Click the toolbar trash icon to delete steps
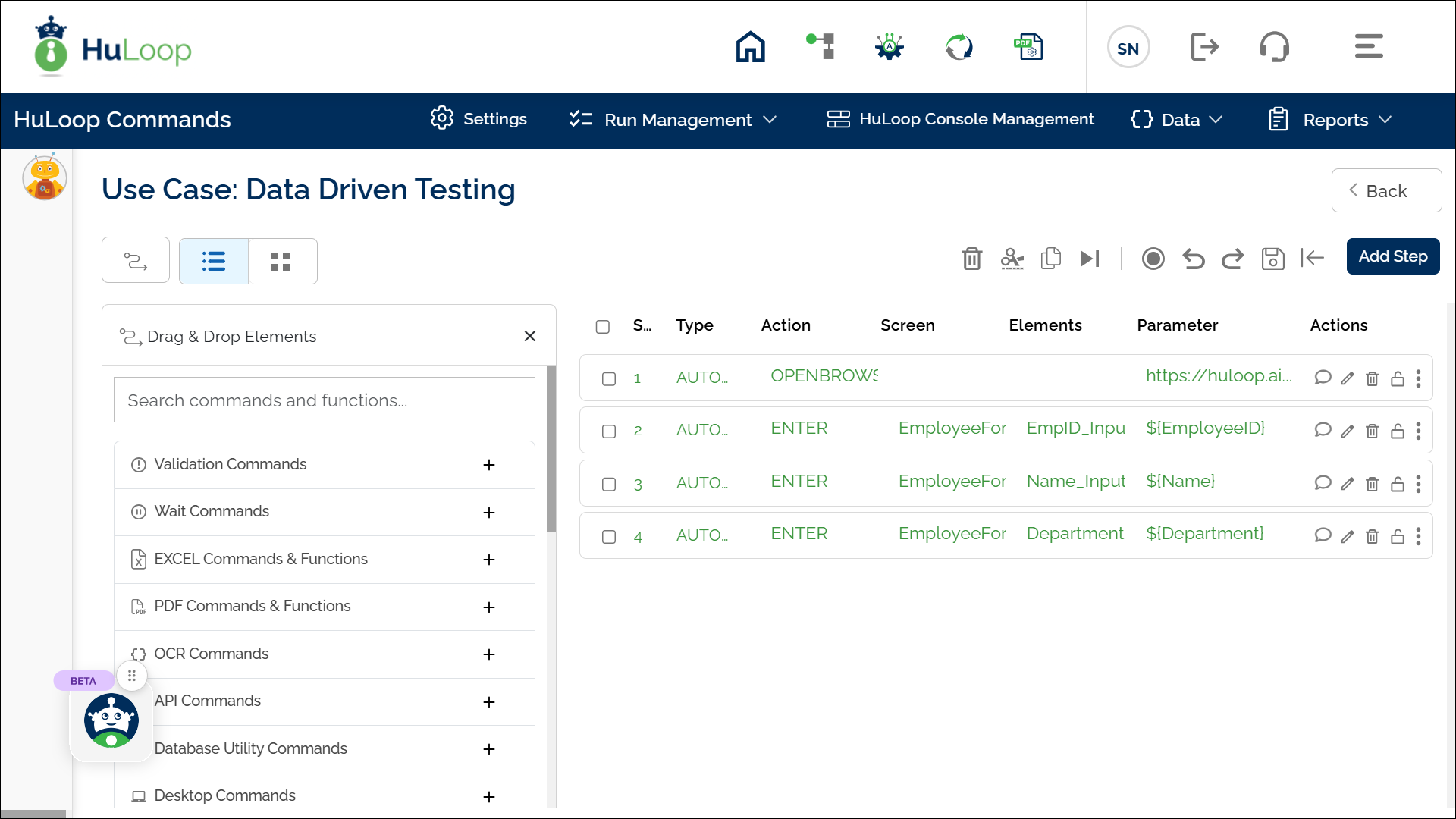 click(x=971, y=259)
